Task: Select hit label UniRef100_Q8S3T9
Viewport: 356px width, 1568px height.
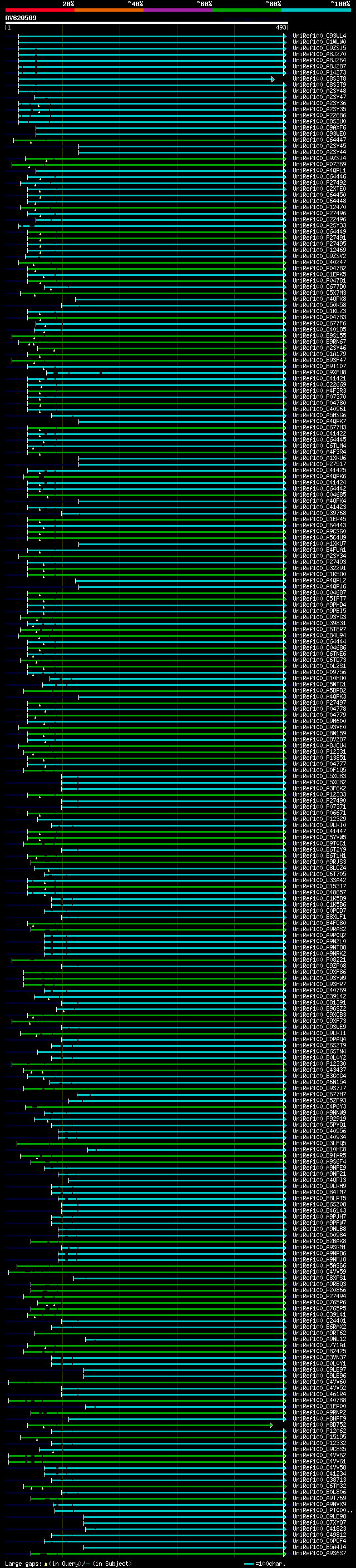Action: [319, 85]
